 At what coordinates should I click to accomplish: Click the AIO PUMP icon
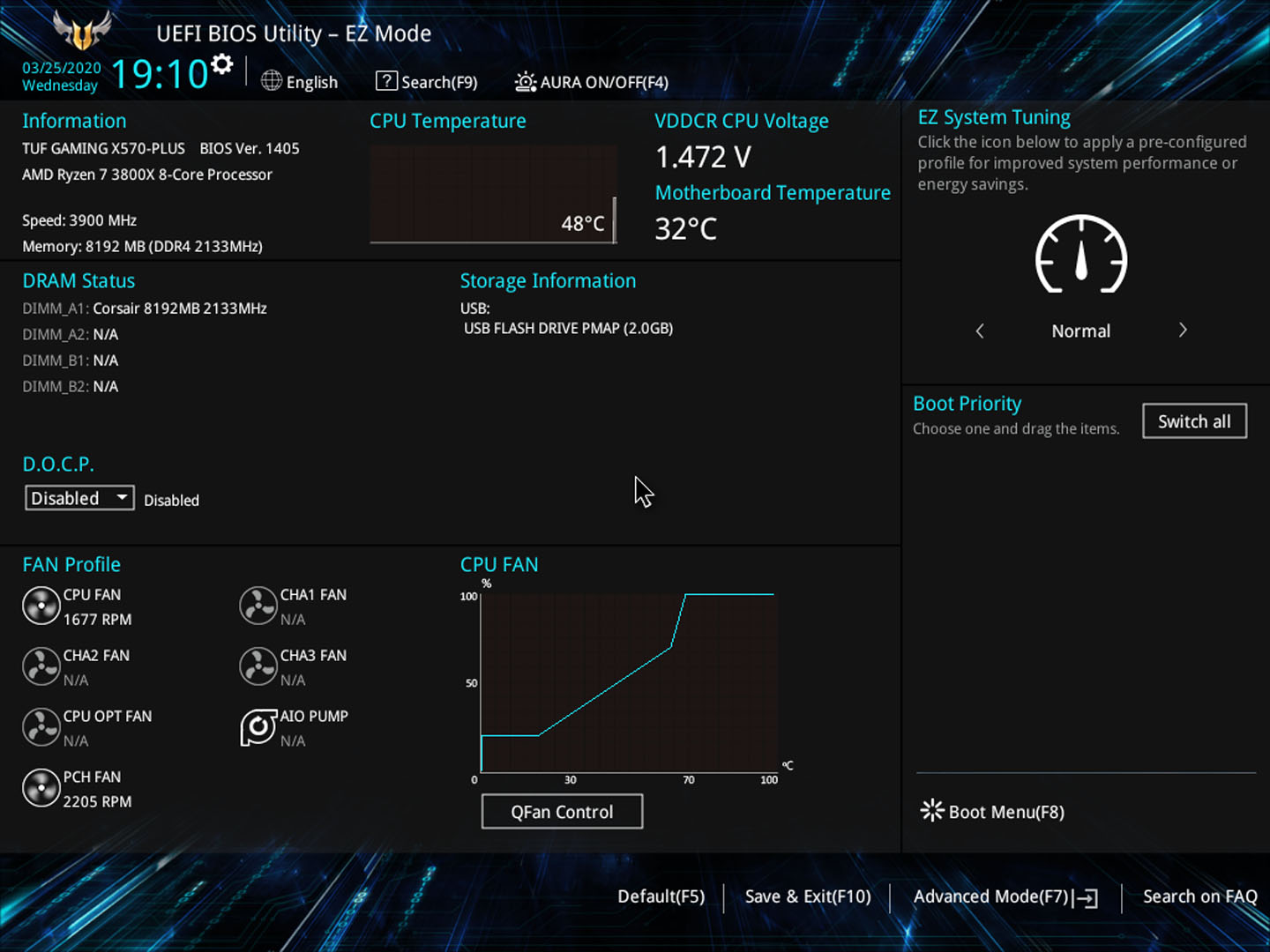[x=258, y=728]
